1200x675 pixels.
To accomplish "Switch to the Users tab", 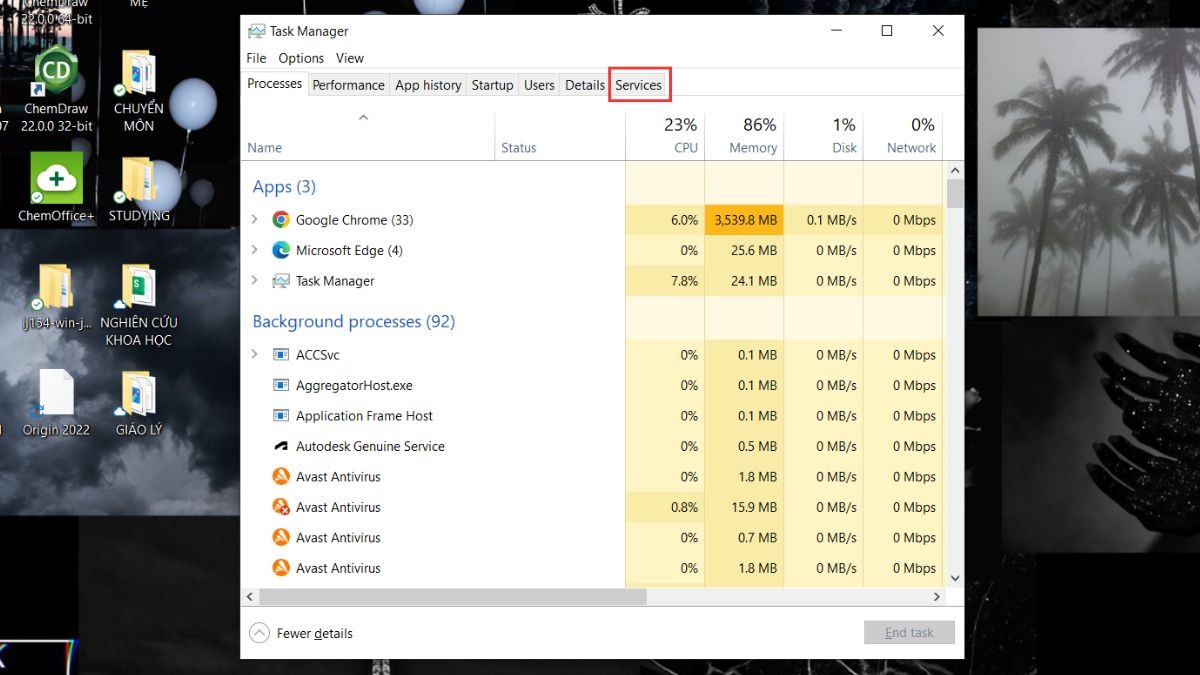I will (539, 85).
